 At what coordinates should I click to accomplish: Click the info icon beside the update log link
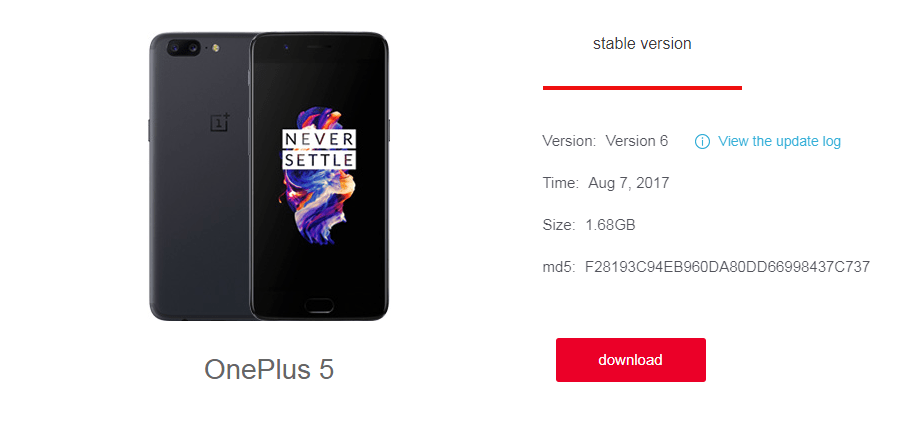(702, 142)
